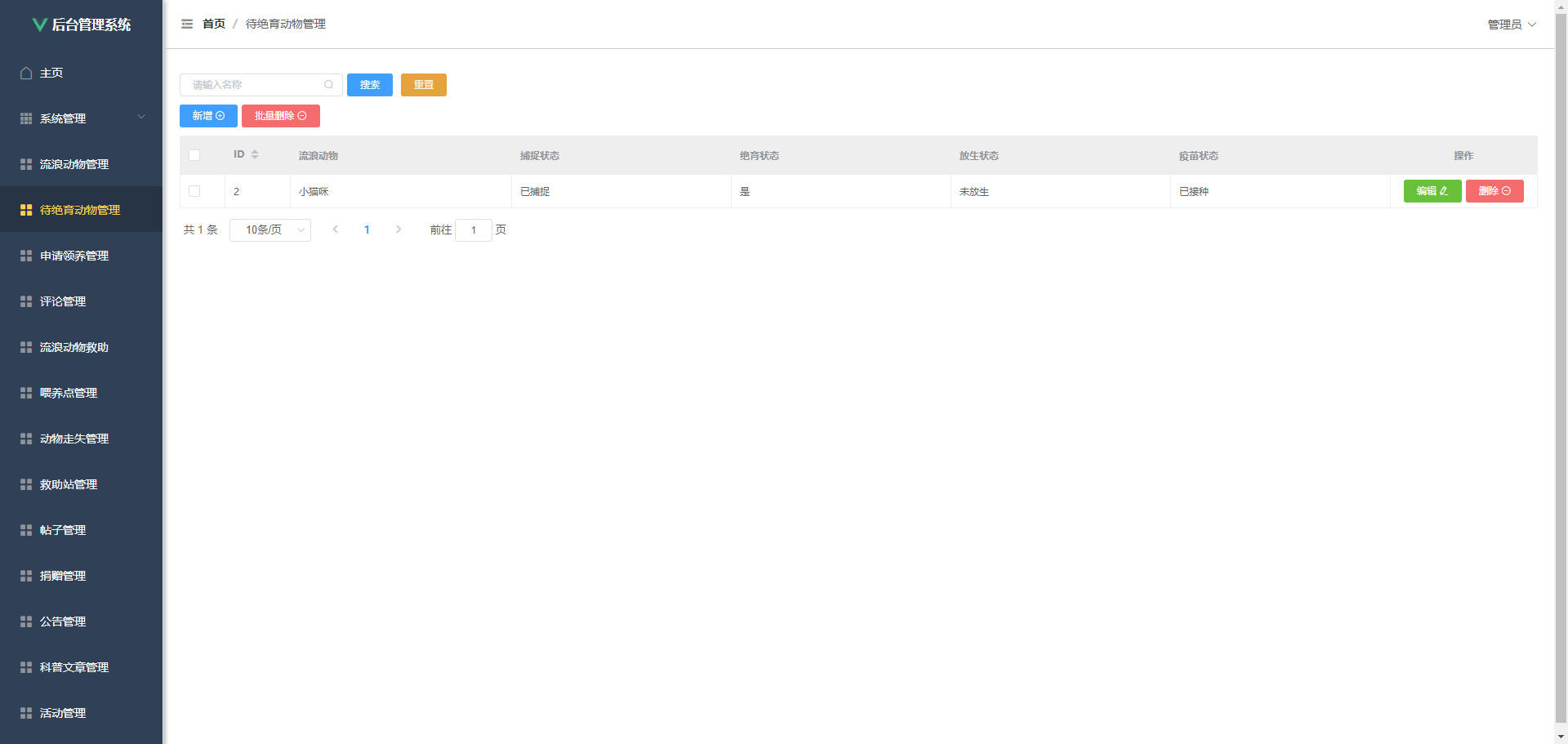Click the sidebar collapse hamburger icon
Image resolution: width=1568 pixels, height=744 pixels.
point(187,25)
